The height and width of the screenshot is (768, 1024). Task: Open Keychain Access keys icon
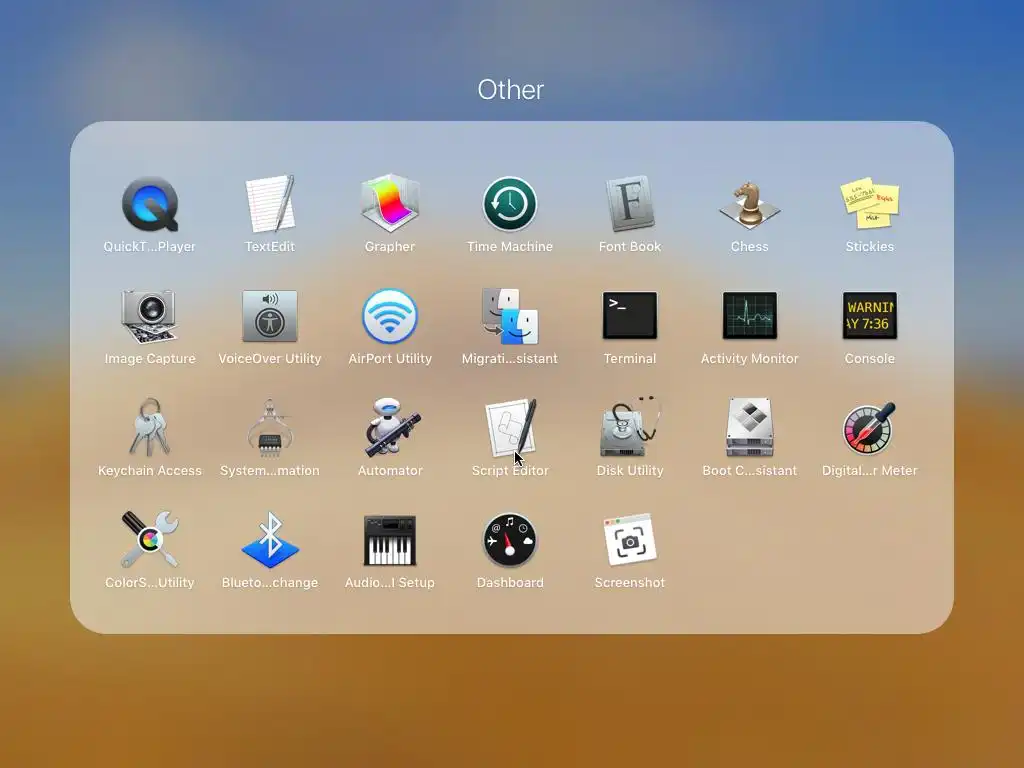[150, 428]
